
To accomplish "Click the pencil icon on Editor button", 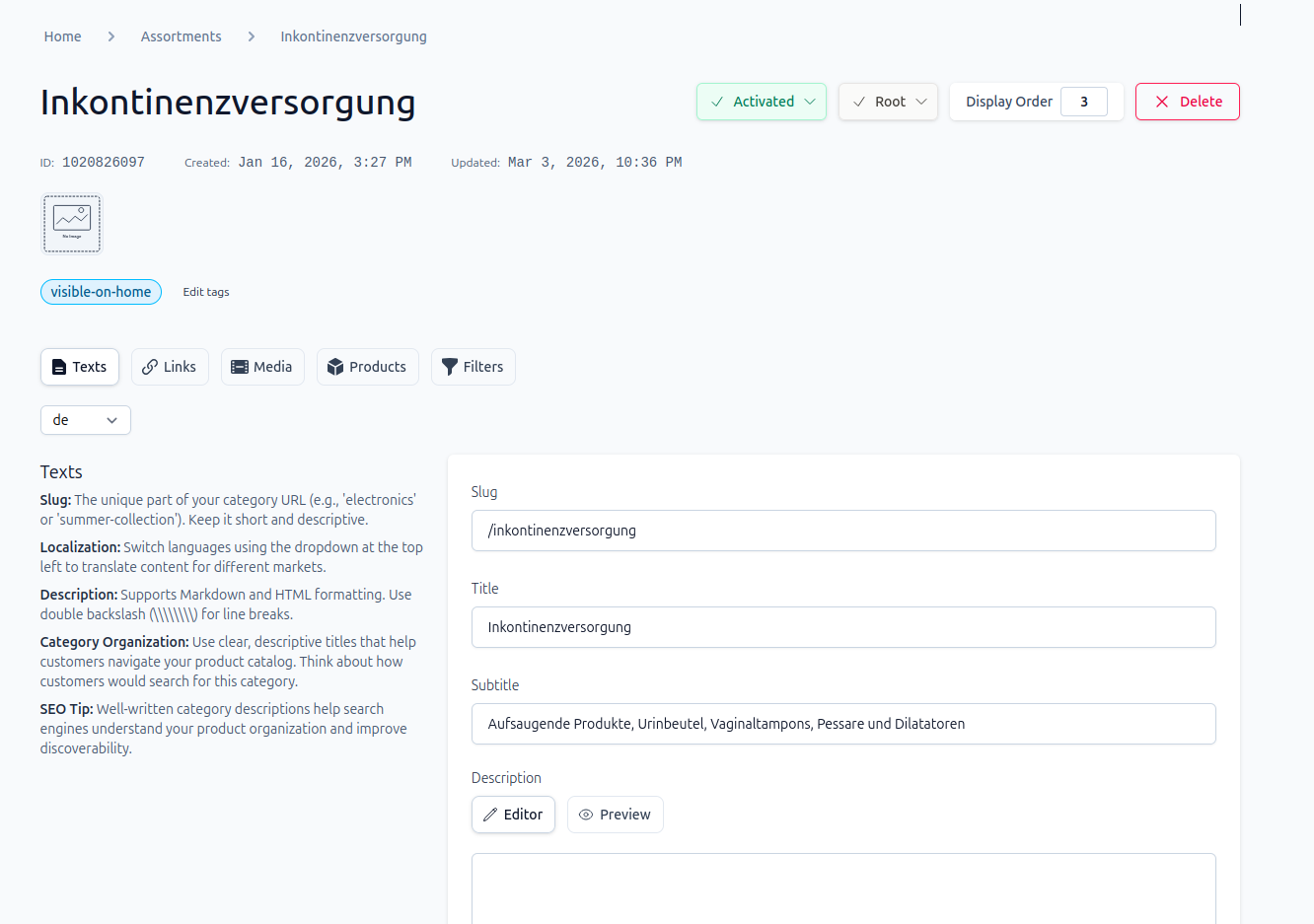I will coord(490,815).
